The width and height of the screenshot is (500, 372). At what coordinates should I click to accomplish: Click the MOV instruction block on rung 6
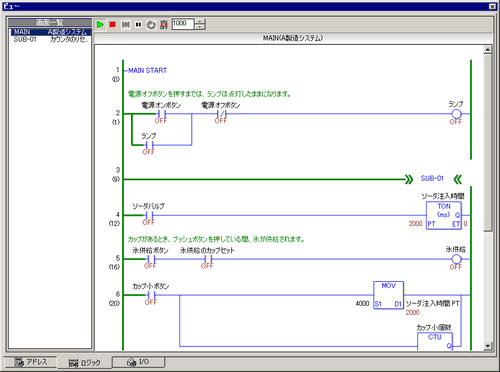click(388, 295)
